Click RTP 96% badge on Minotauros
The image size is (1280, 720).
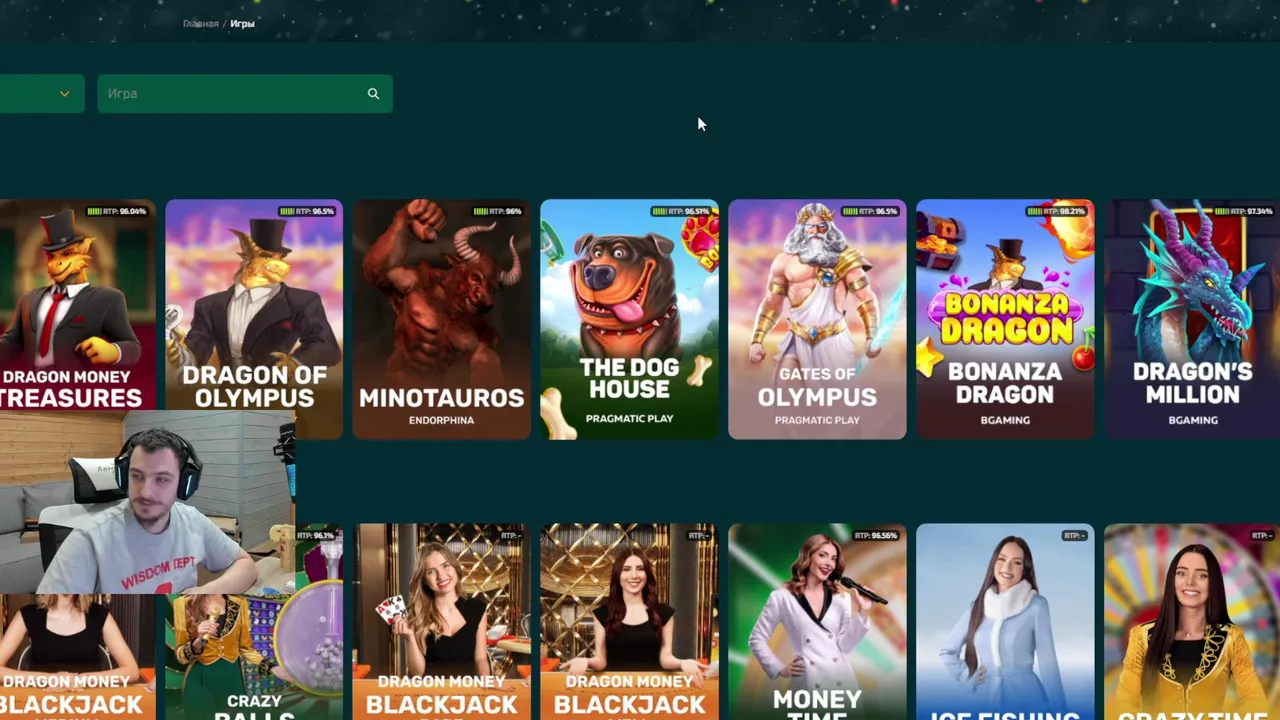[x=497, y=211]
